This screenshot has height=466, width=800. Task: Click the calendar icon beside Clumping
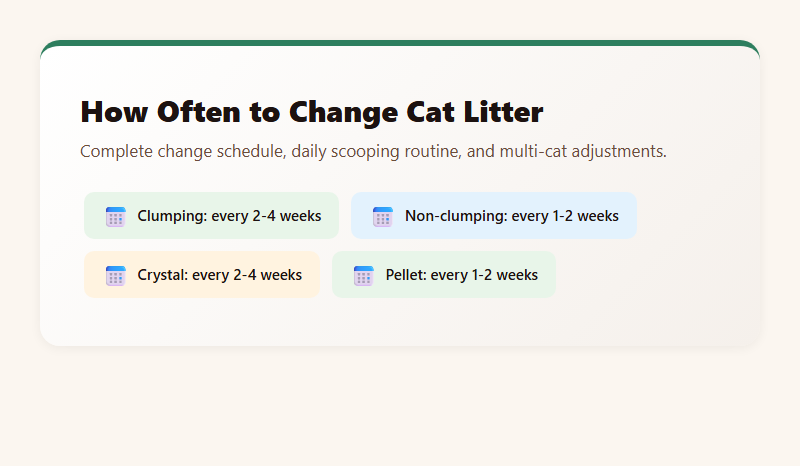[x=115, y=216]
